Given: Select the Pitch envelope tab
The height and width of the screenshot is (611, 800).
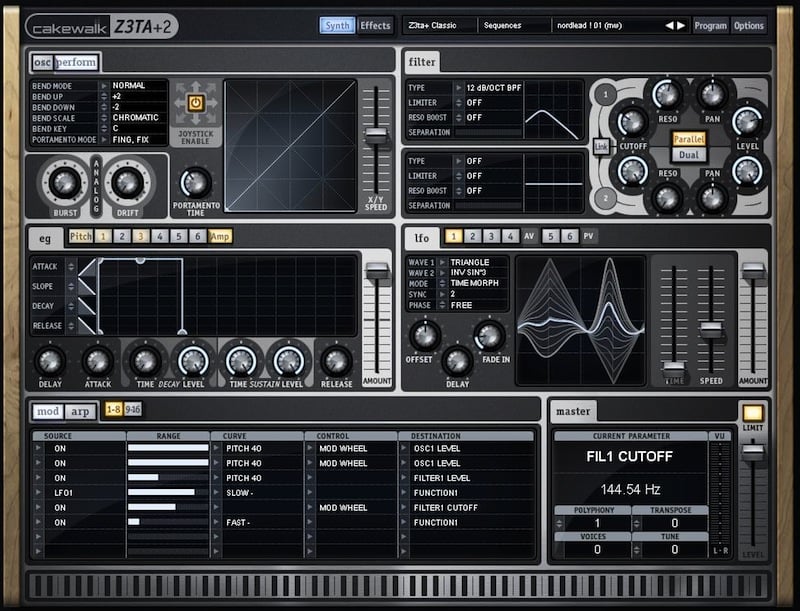Looking at the screenshot, I should pos(81,236).
